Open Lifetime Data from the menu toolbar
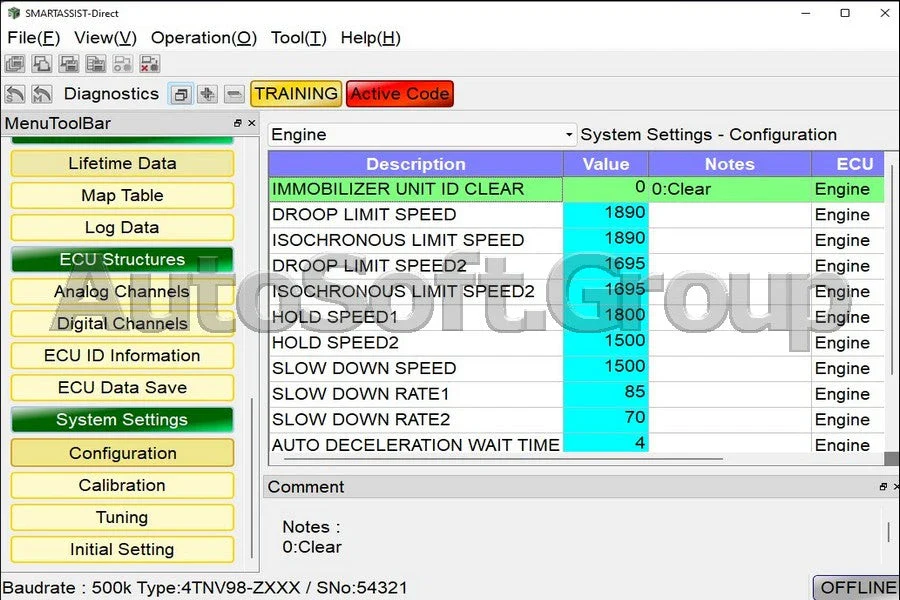Image resolution: width=900 pixels, height=600 pixels. pyautogui.click(x=122, y=163)
